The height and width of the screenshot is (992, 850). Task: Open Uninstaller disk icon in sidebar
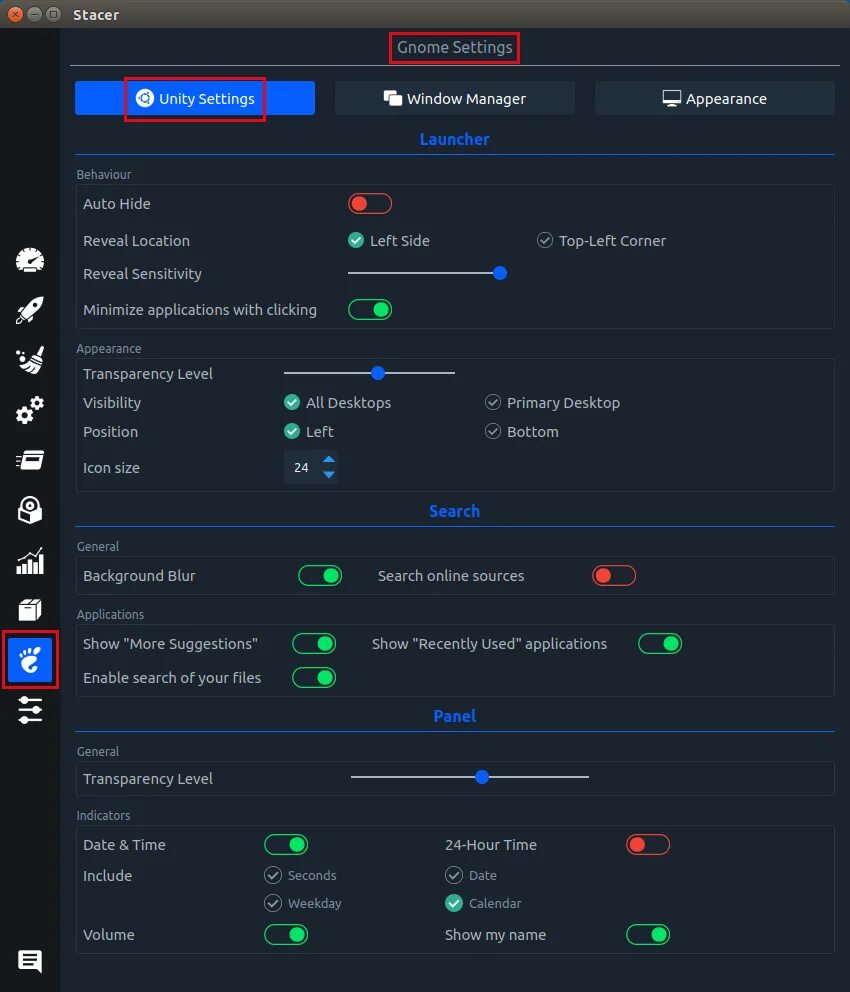coord(30,510)
